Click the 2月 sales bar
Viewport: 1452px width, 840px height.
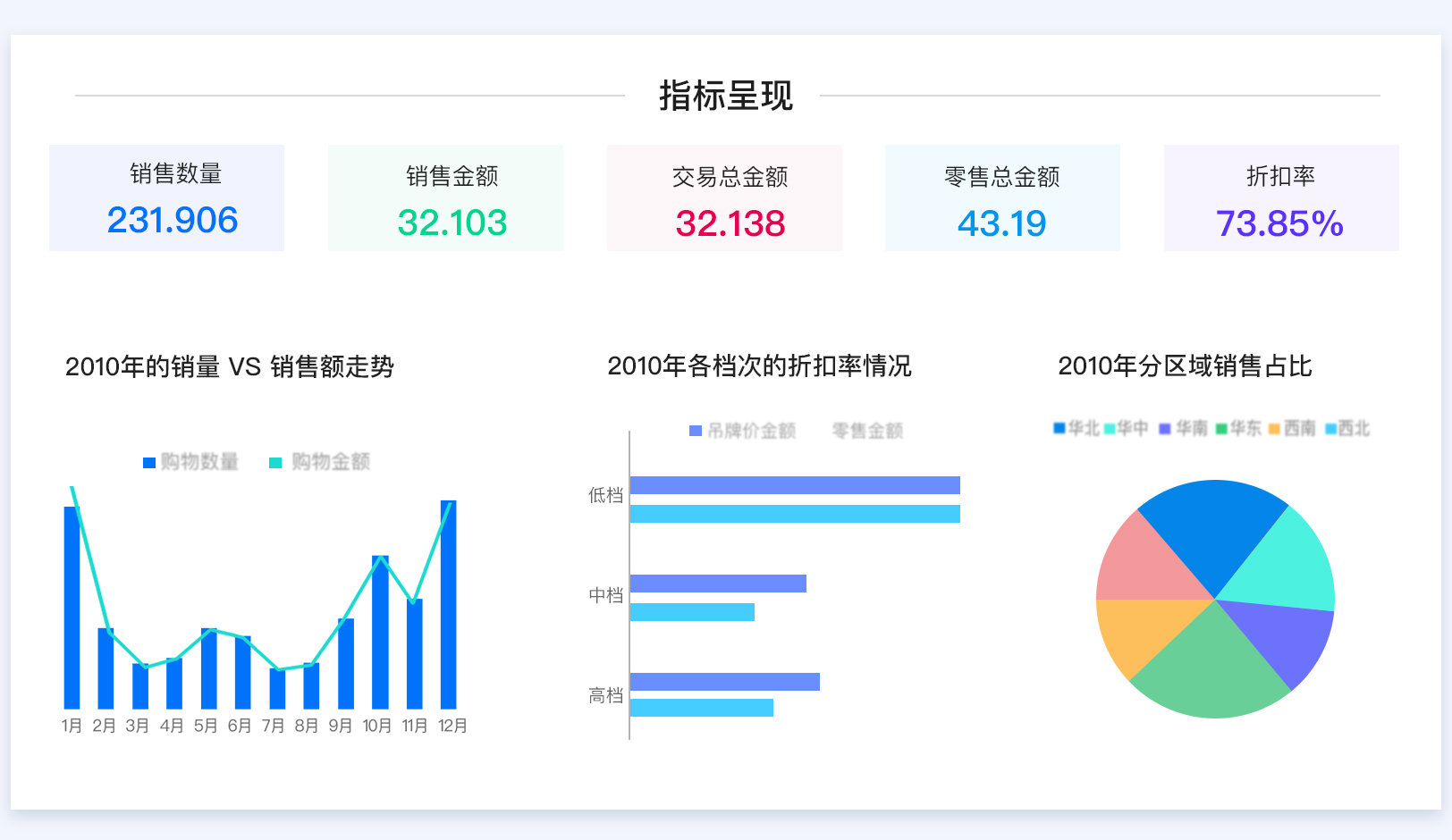coord(106,668)
